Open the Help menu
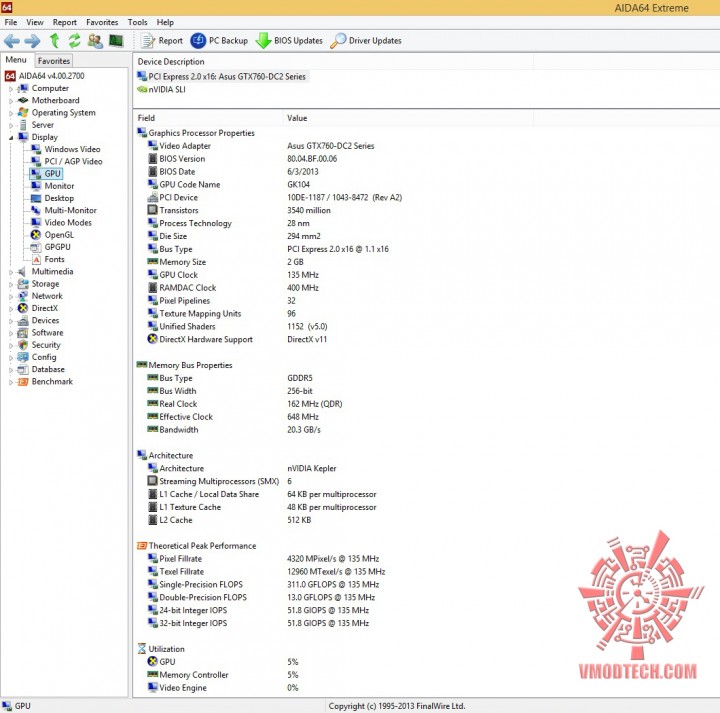The width and height of the screenshot is (720, 713). 165,22
